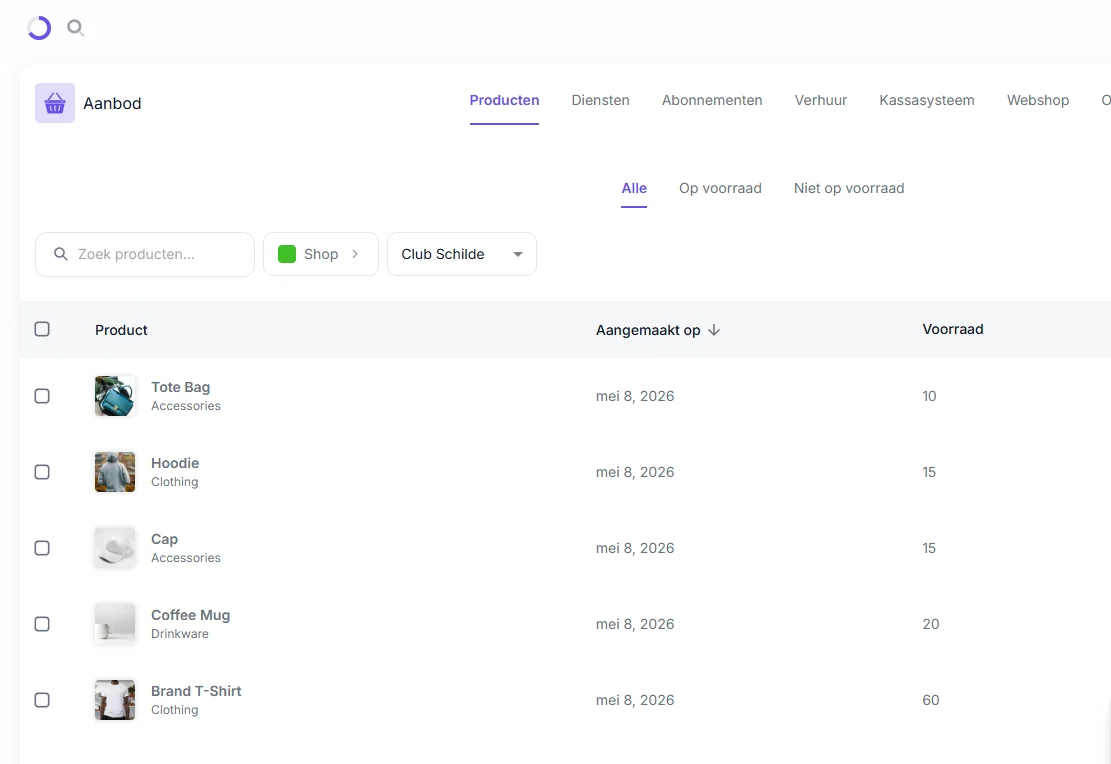1111x764 pixels.
Task: Switch to the Diensten tab
Action: (x=600, y=100)
